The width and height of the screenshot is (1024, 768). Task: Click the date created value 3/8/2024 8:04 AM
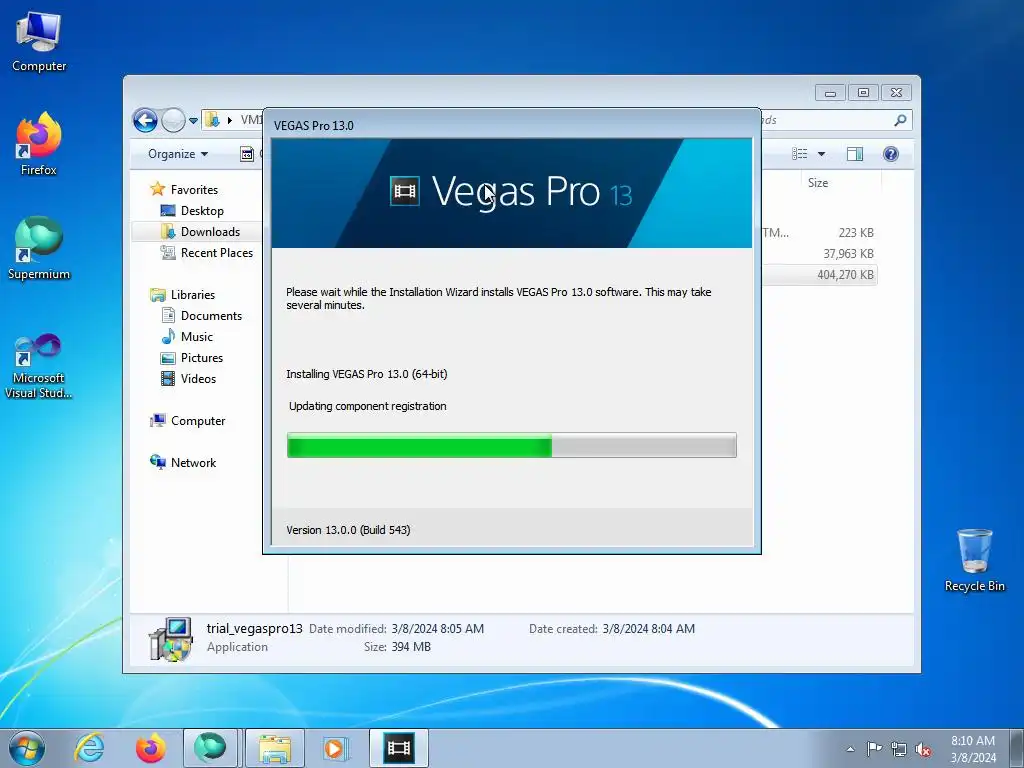tap(648, 629)
